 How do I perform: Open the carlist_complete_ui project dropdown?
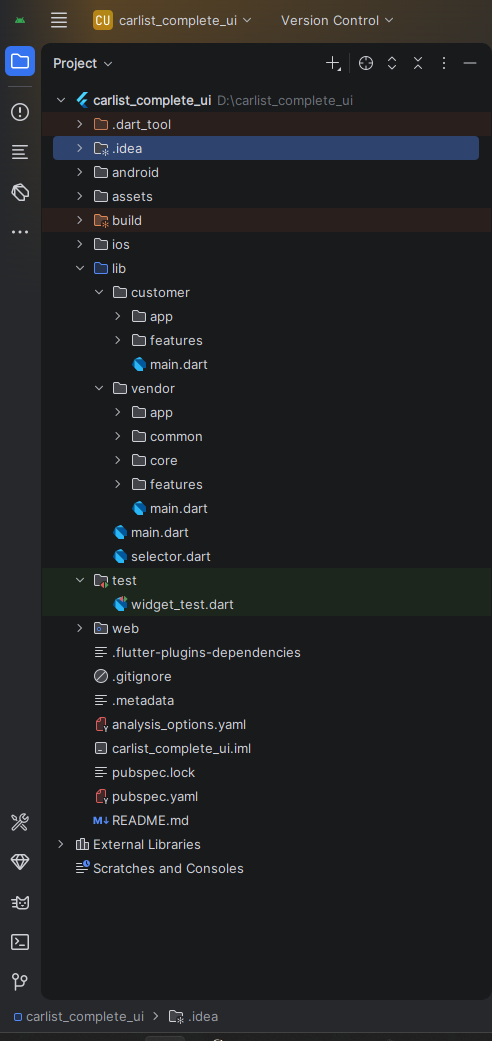pos(173,21)
